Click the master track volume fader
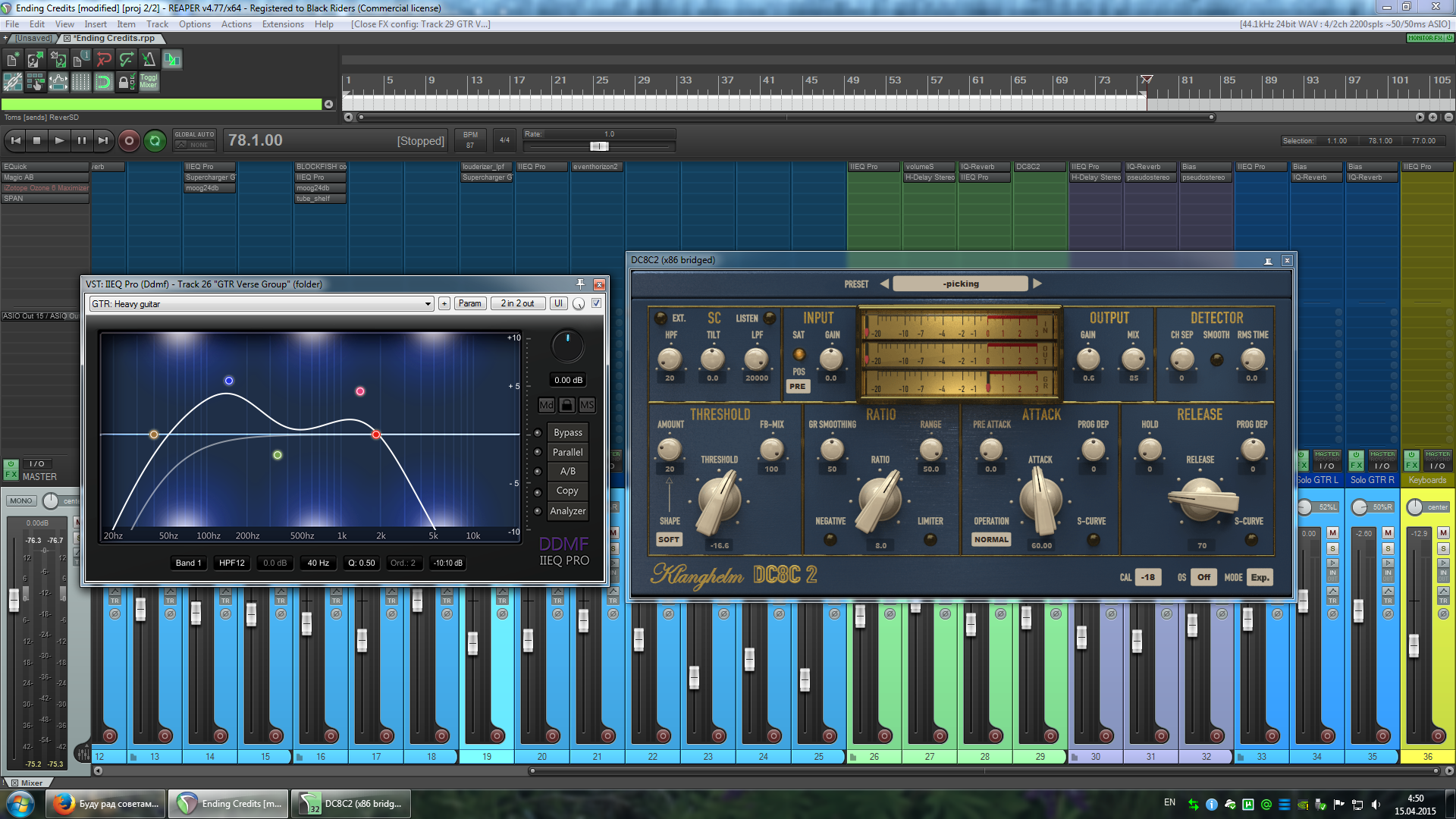 14,600
